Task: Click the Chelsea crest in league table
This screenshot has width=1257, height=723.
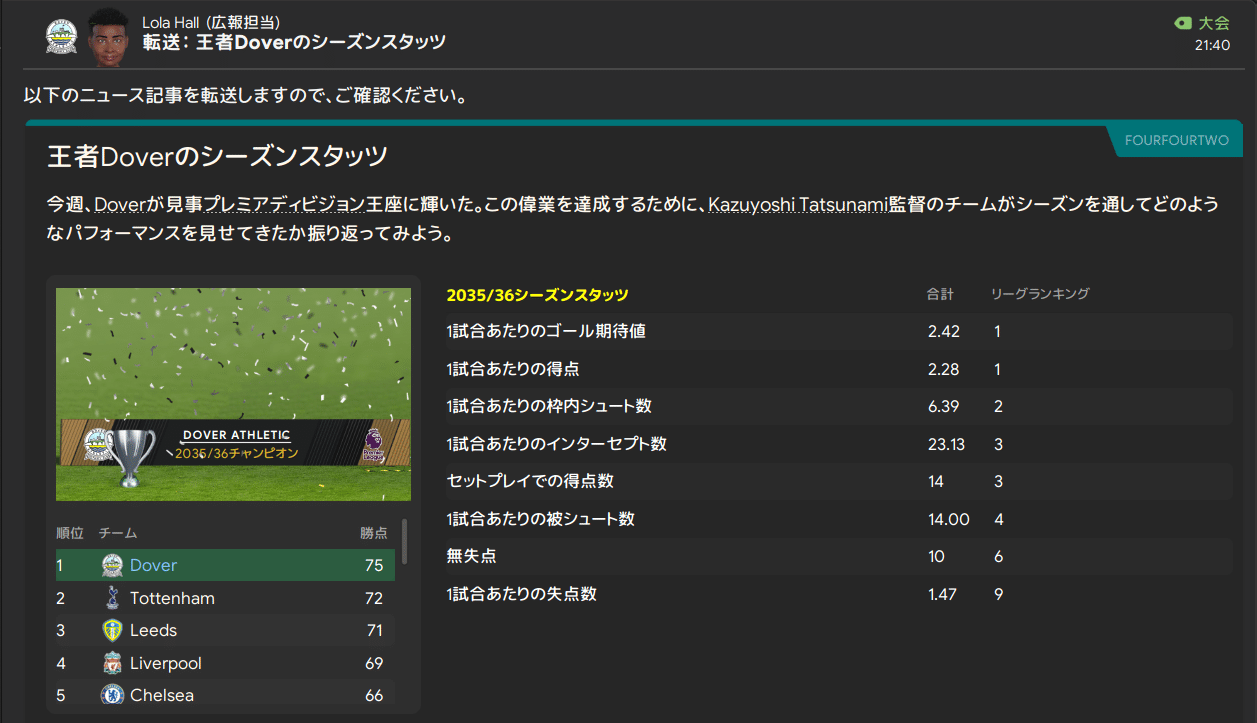Action: point(113,695)
